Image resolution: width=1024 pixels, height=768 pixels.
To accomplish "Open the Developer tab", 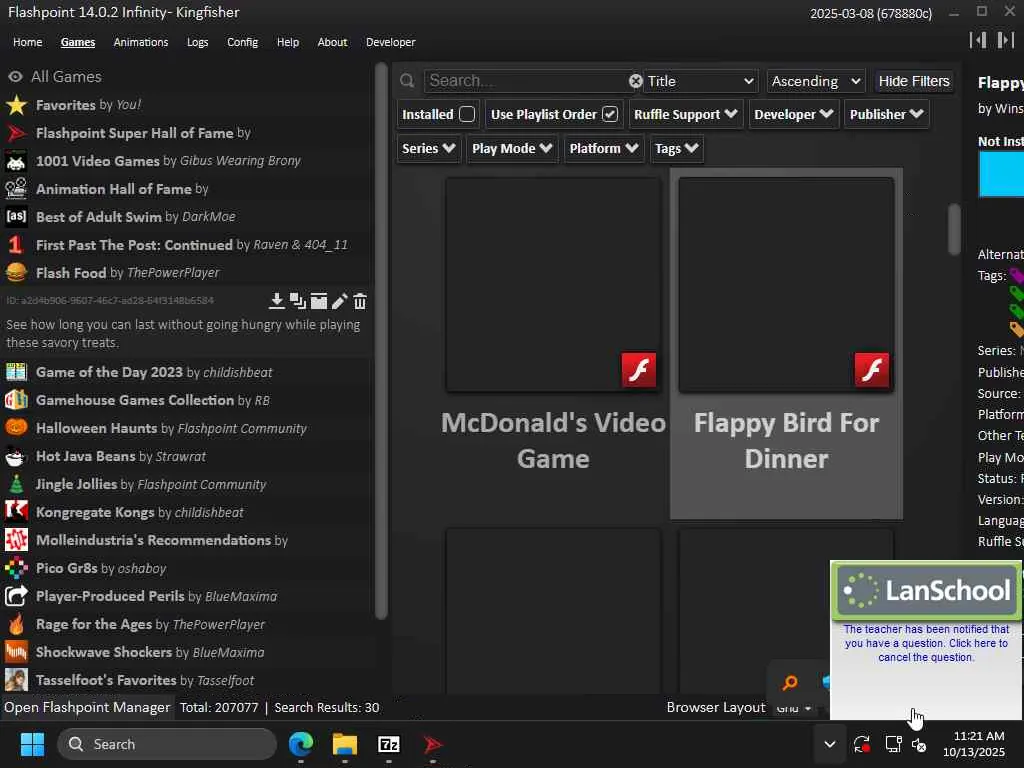I will [x=391, y=42].
